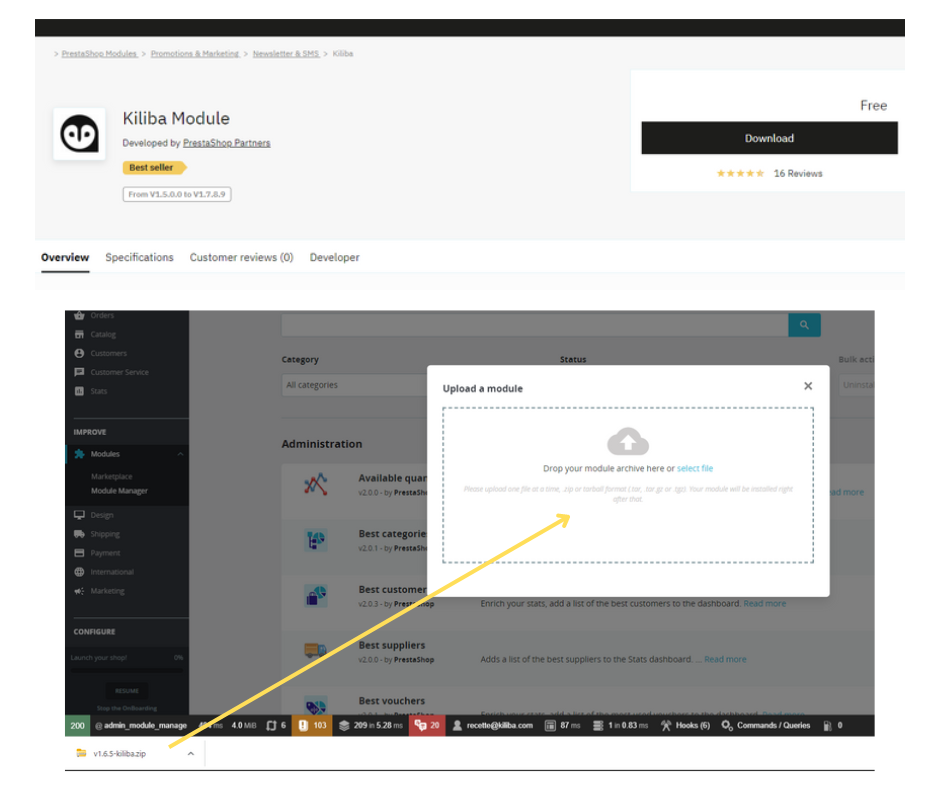Image resolution: width=940 pixels, height=788 pixels.
Task: Click the Design monitor icon in sidebar
Action: pyautogui.click(x=79, y=515)
